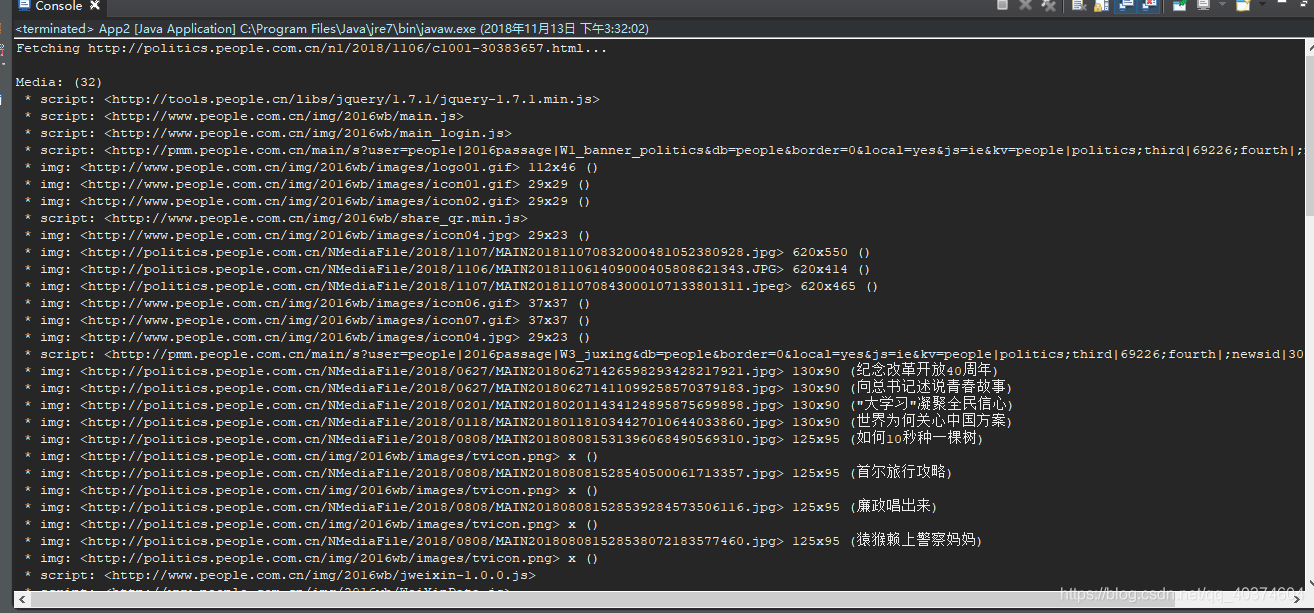This screenshot has height=613, width=1314.
Task: Click the vertical console scrollbar
Action: point(1307,300)
